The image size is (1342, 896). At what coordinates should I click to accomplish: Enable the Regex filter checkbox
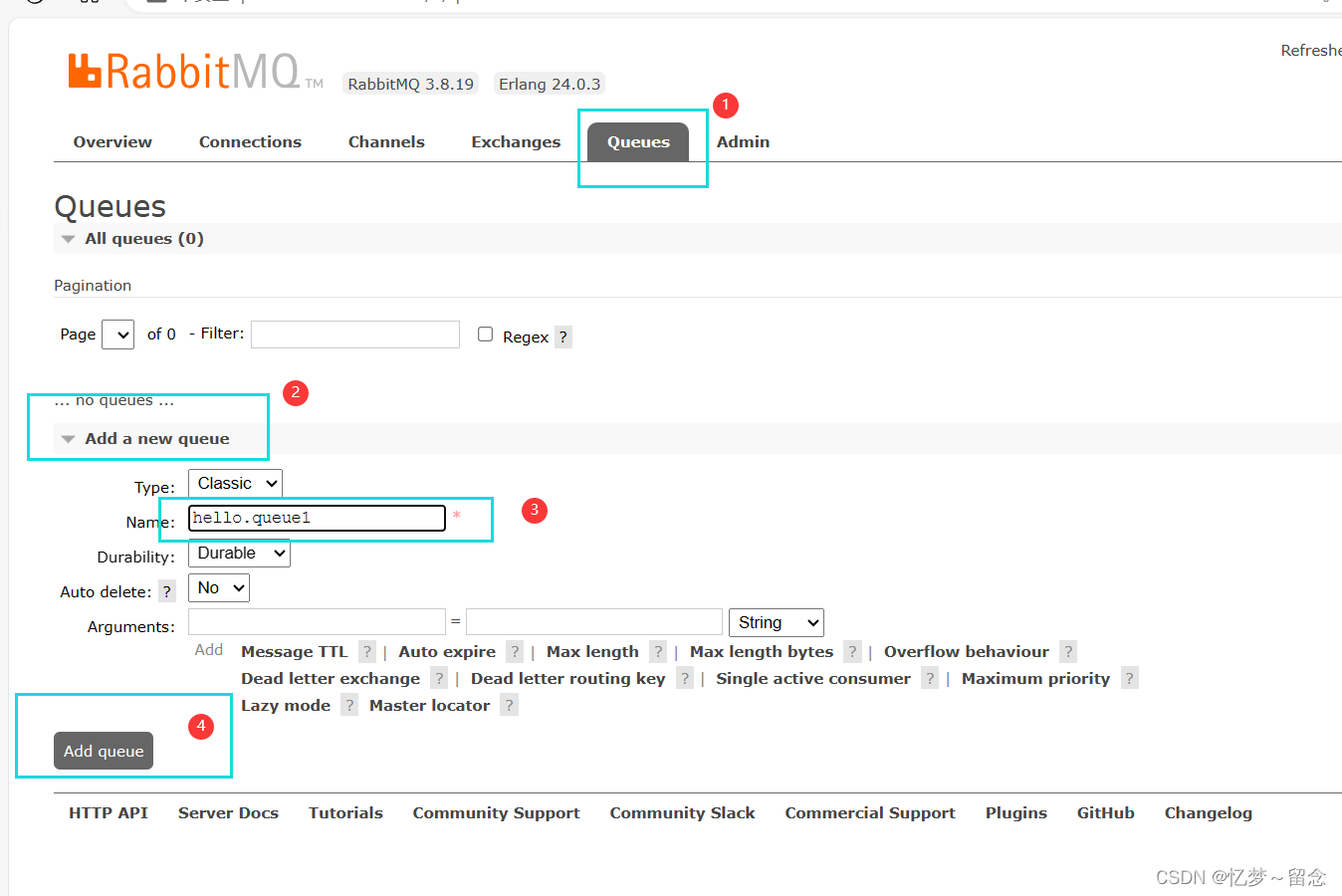pyautogui.click(x=485, y=335)
